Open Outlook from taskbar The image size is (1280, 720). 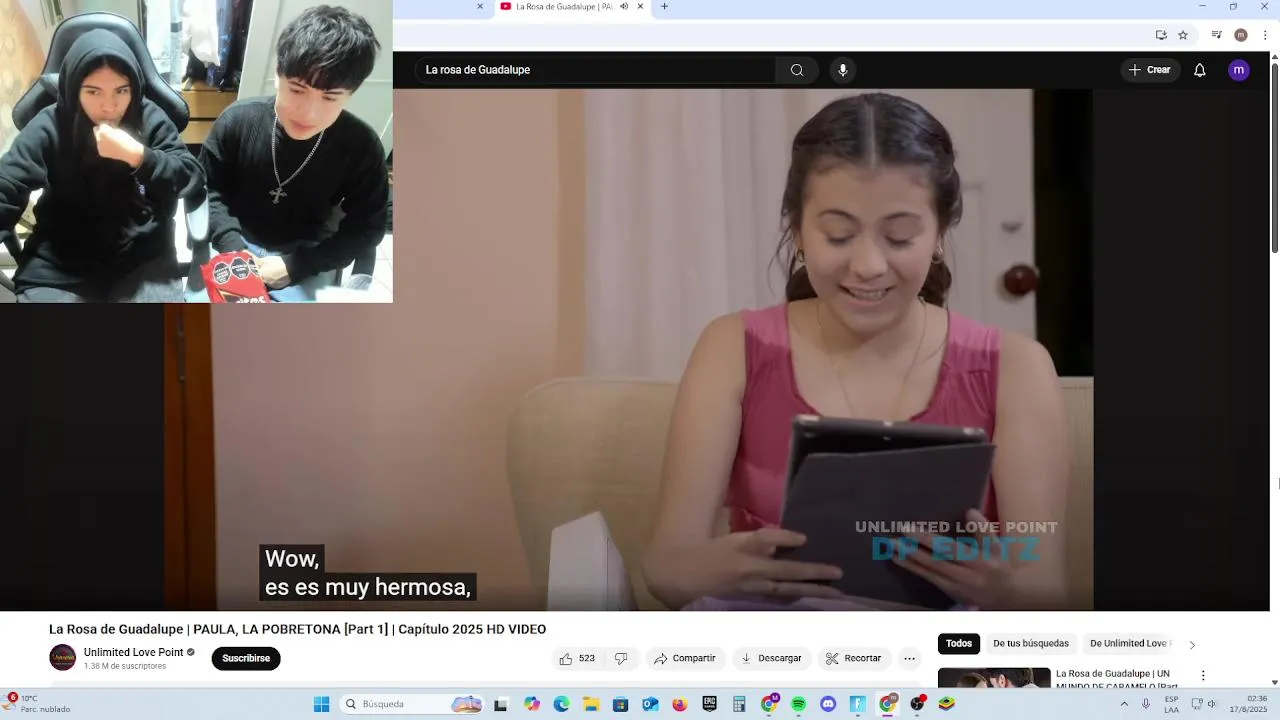tap(650, 704)
